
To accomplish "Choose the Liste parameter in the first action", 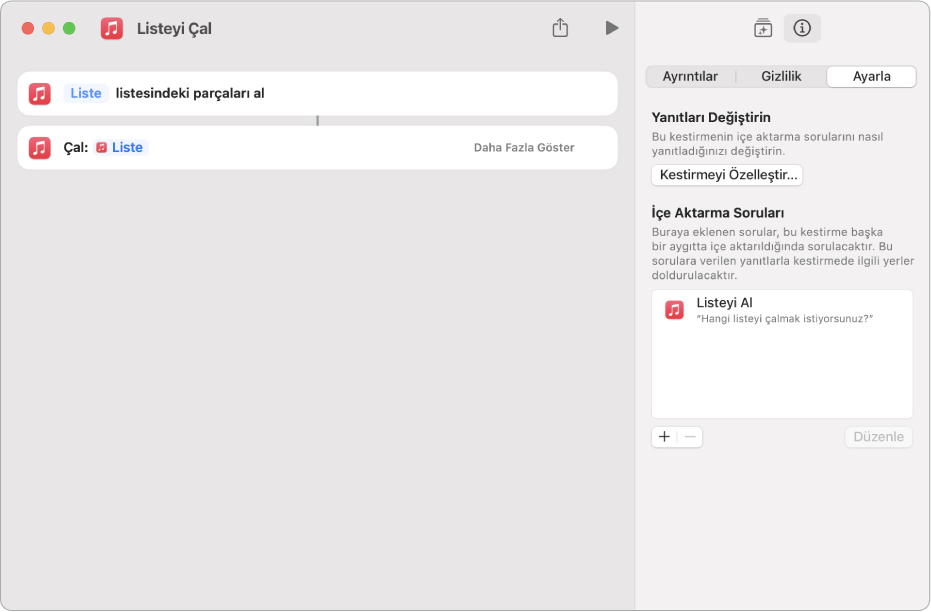I will point(86,93).
